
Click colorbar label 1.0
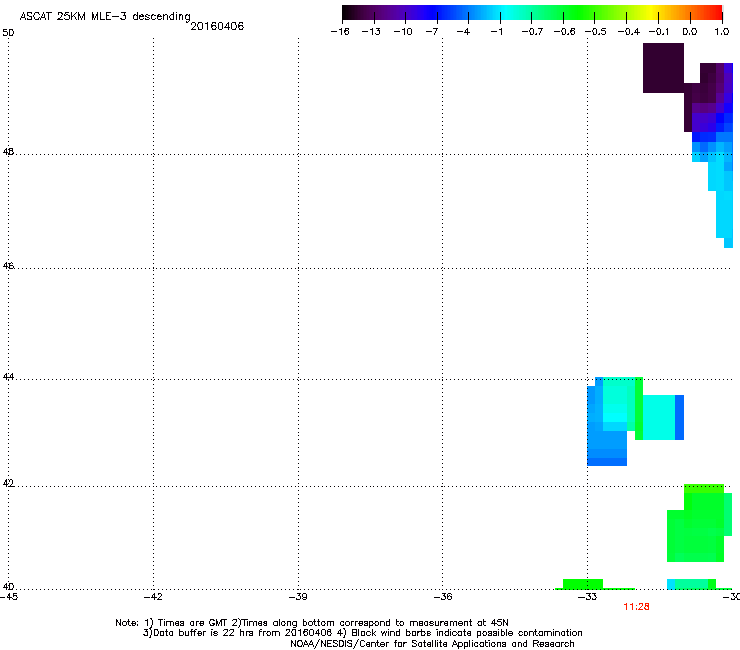click(722, 32)
